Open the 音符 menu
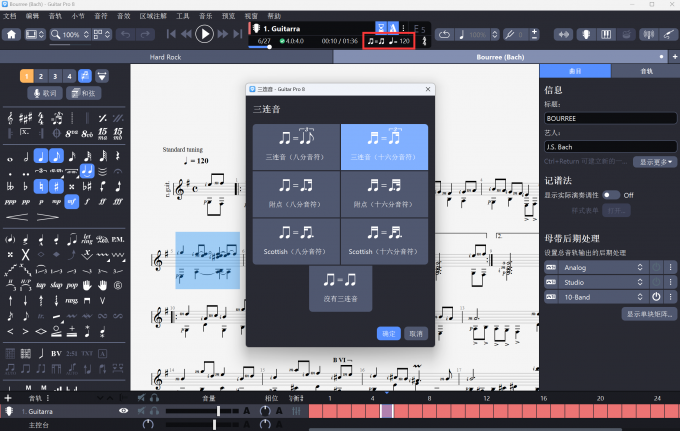Viewport: 680px width, 431px height. click(101, 16)
